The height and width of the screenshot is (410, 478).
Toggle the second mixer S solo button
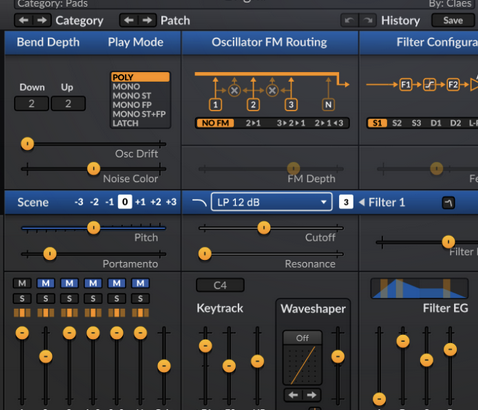[46, 298]
